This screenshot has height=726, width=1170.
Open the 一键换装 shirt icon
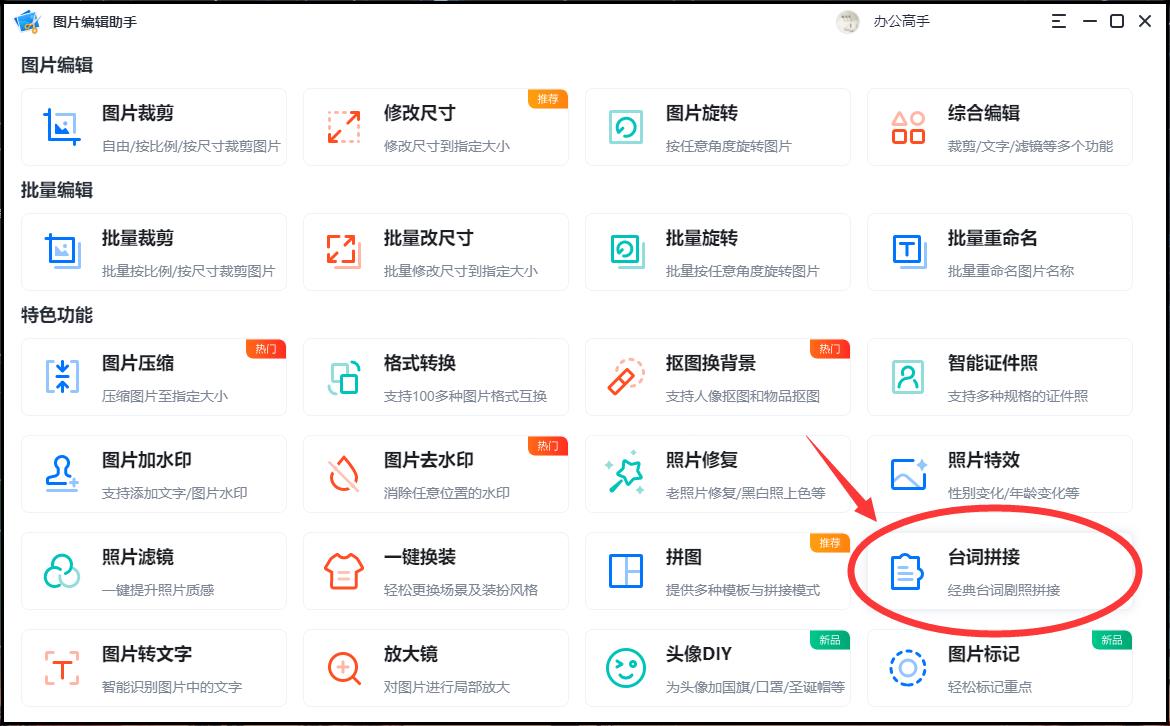[x=344, y=571]
